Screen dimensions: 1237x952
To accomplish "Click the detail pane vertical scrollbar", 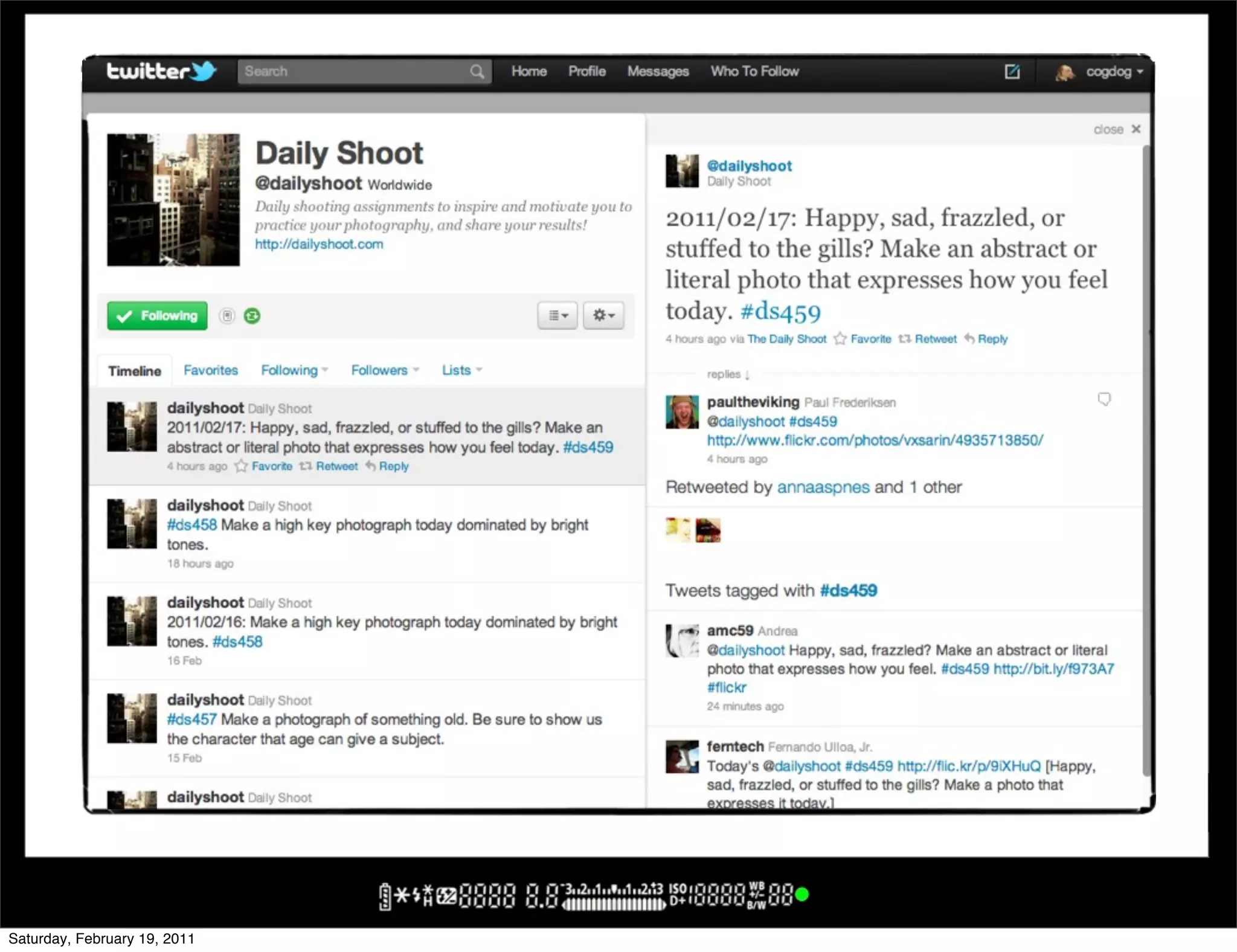I will (1146, 459).
